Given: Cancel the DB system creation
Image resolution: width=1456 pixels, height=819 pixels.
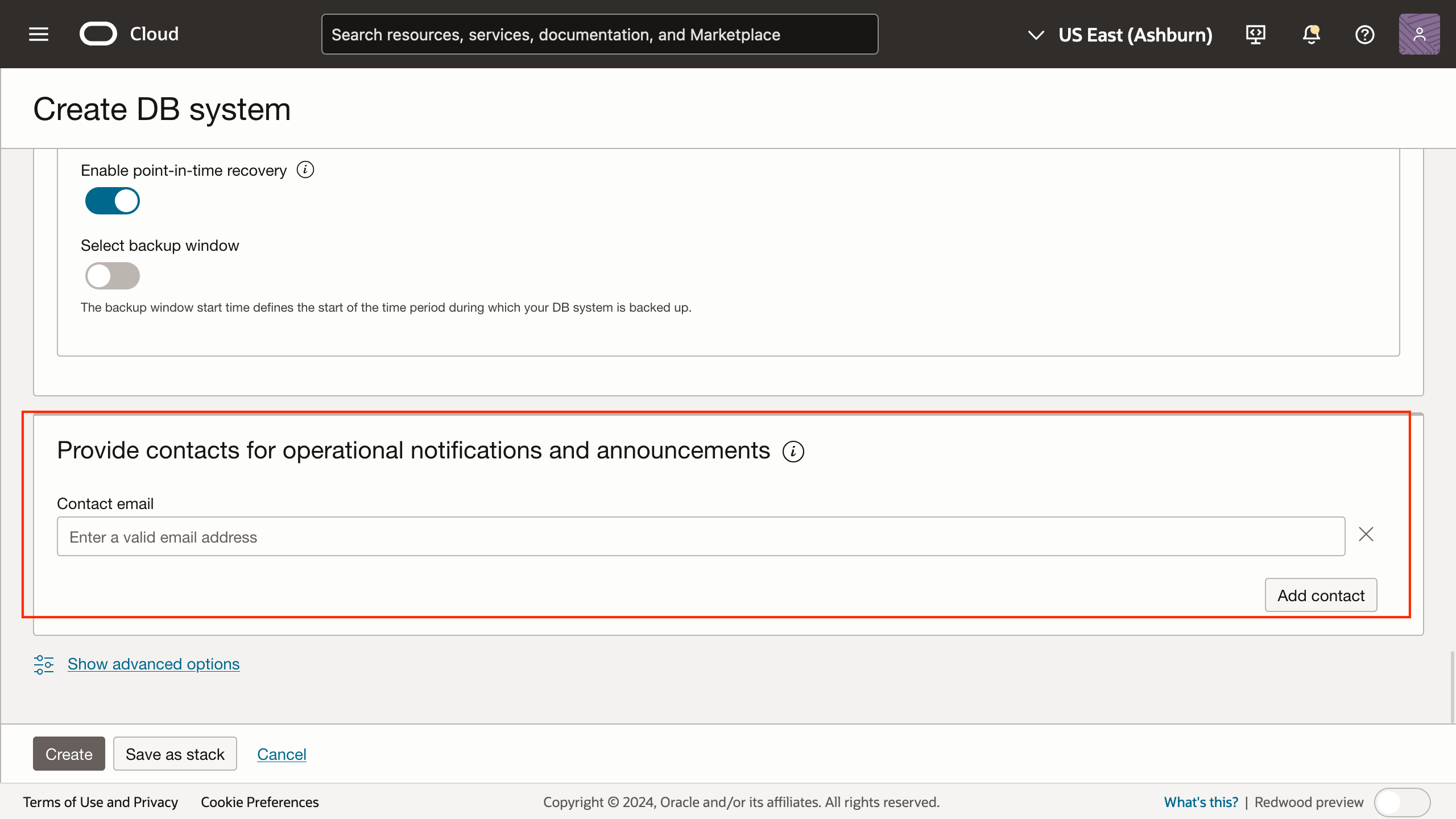Looking at the screenshot, I should pyautogui.click(x=282, y=754).
